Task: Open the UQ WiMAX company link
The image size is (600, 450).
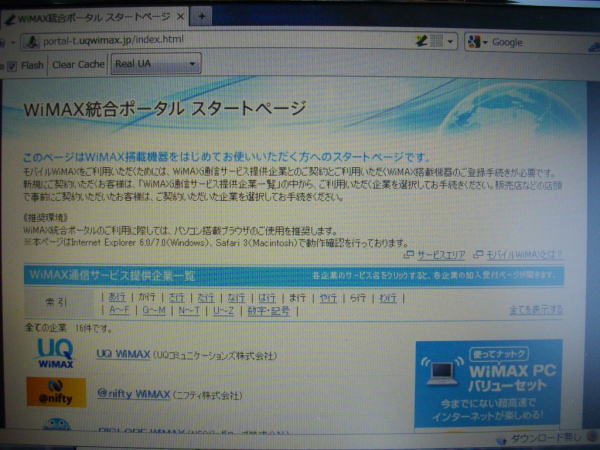Action: [123, 354]
